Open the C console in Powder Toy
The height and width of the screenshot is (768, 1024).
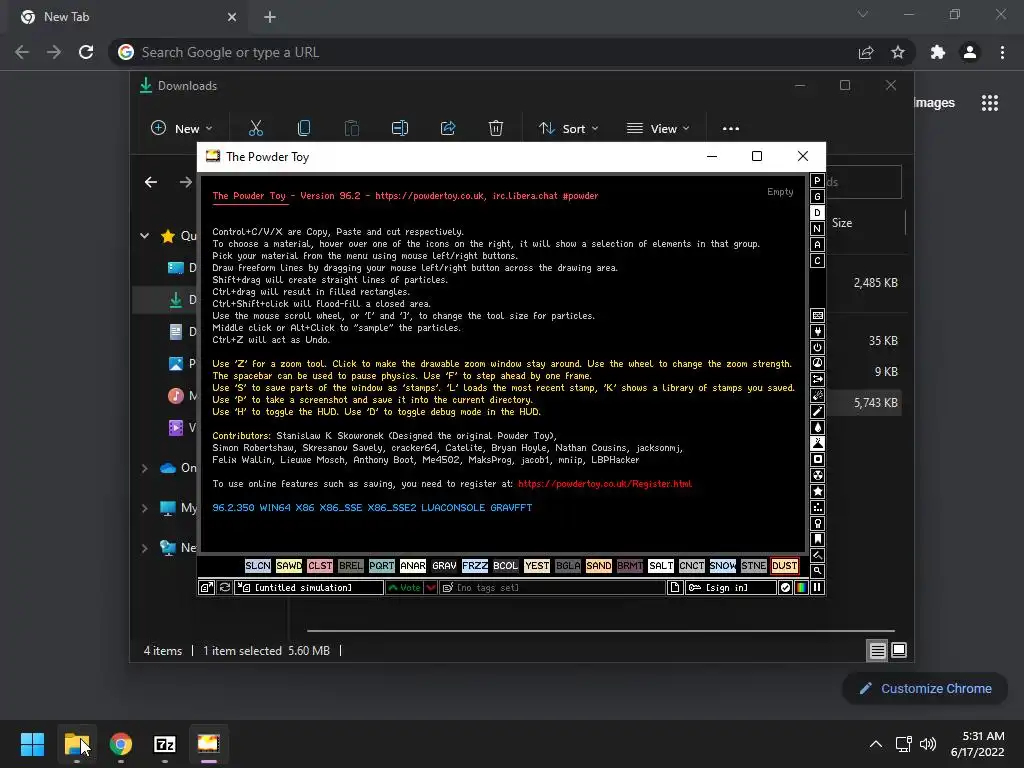tap(817, 261)
